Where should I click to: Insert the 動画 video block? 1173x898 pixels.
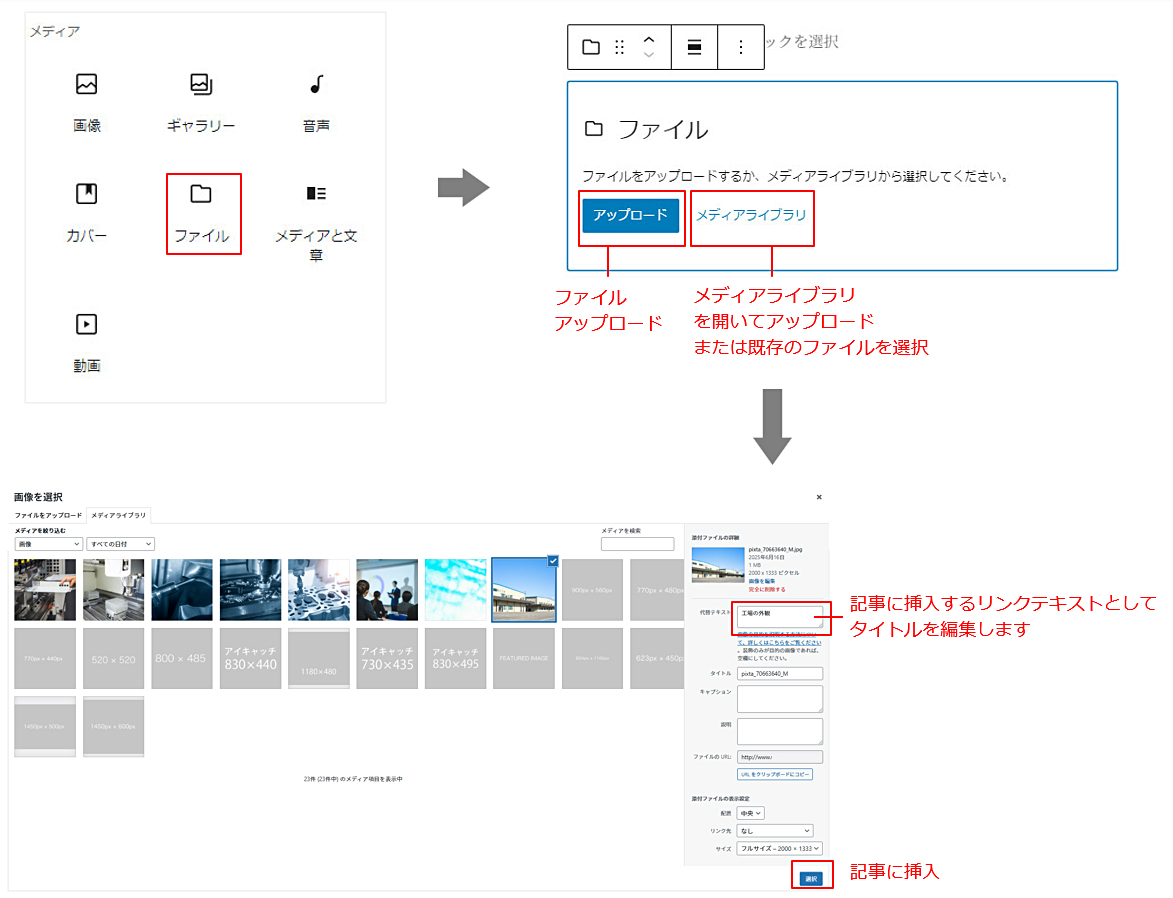pos(86,343)
